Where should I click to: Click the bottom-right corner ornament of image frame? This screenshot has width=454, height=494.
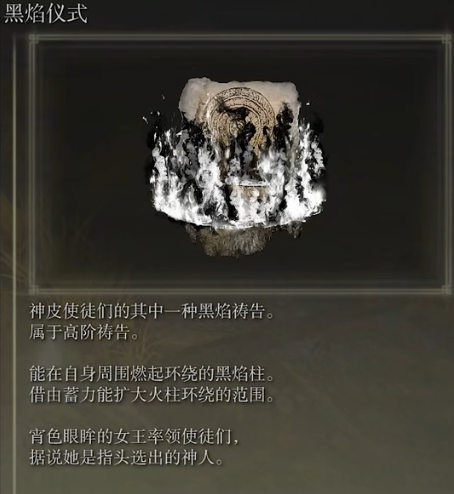[x=446, y=289]
